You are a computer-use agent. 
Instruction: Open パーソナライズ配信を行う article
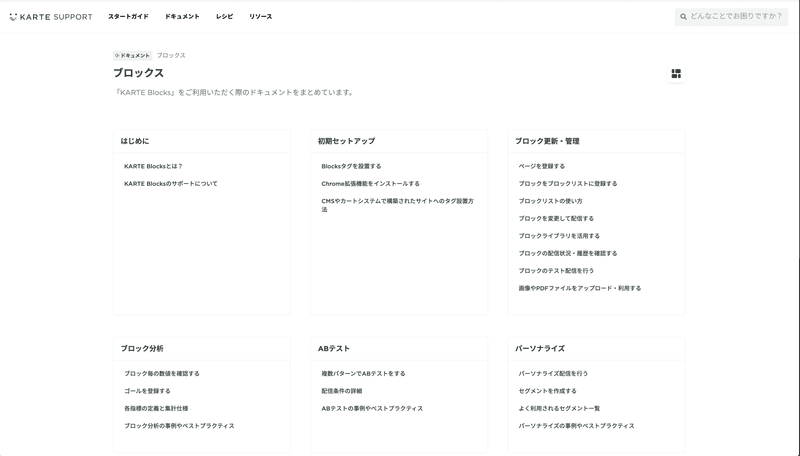tap(553, 373)
